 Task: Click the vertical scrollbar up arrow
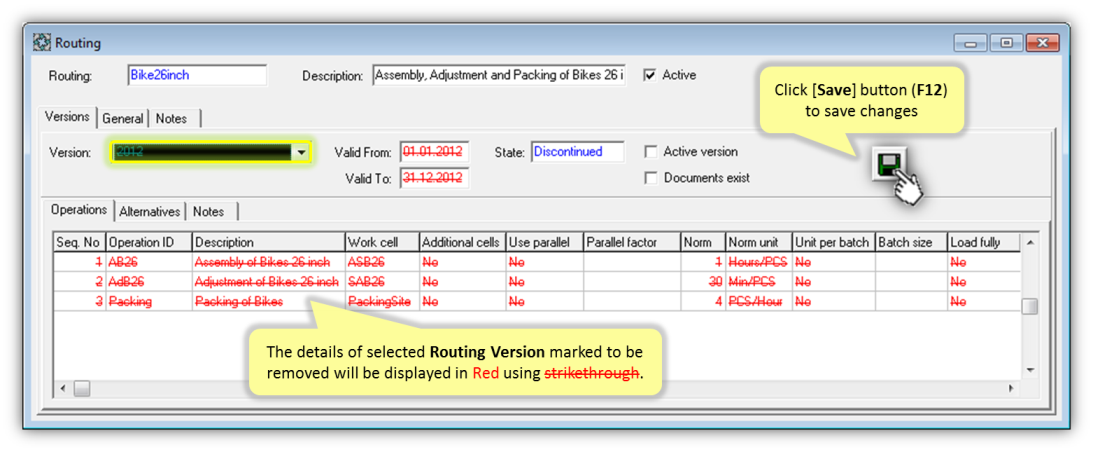pos(1030,243)
